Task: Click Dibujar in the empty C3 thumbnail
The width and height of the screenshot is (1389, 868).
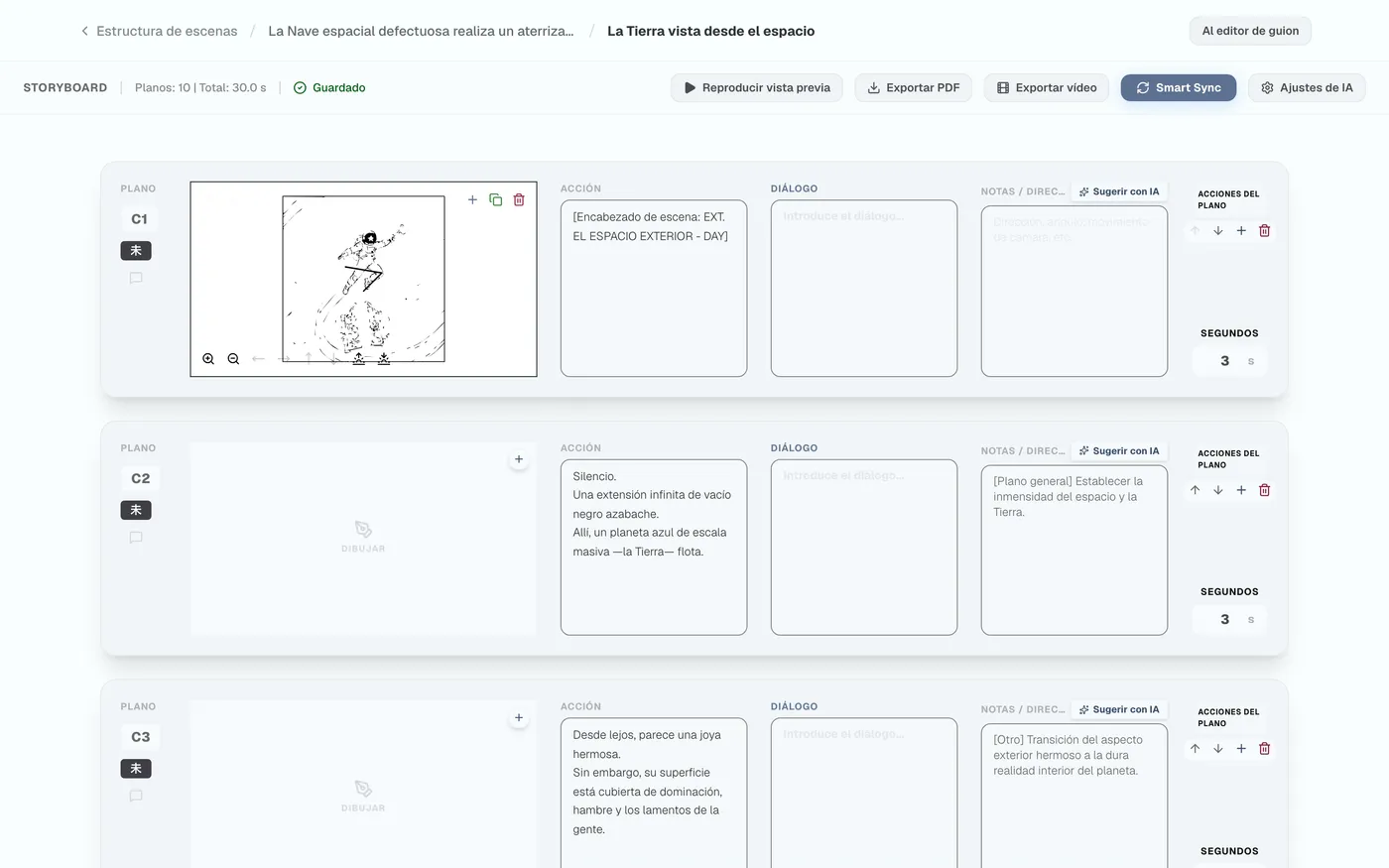Action: 363,796
